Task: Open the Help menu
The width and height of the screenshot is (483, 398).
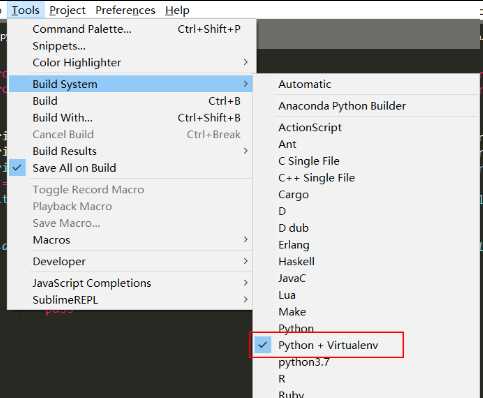Action: pyautogui.click(x=177, y=10)
